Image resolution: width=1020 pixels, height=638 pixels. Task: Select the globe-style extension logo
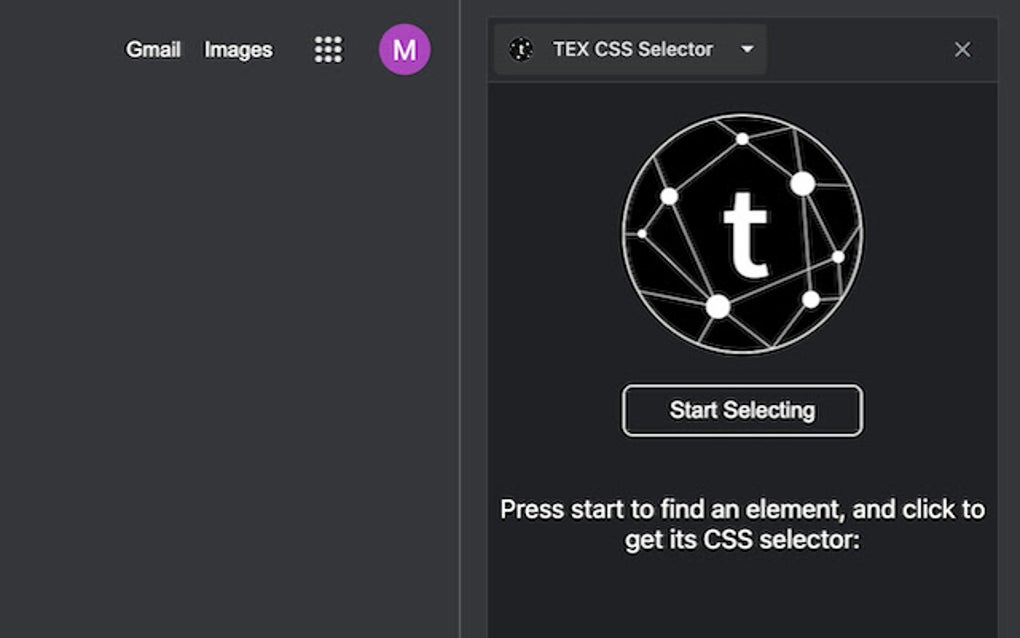(x=742, y=233)
